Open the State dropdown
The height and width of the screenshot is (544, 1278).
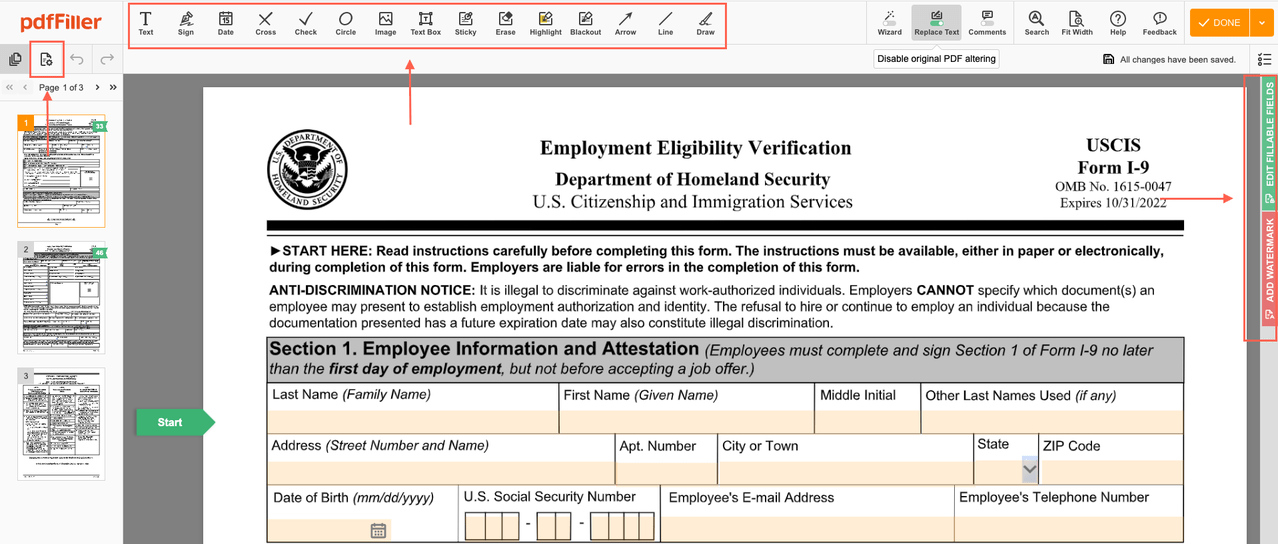click(1029, 469)
